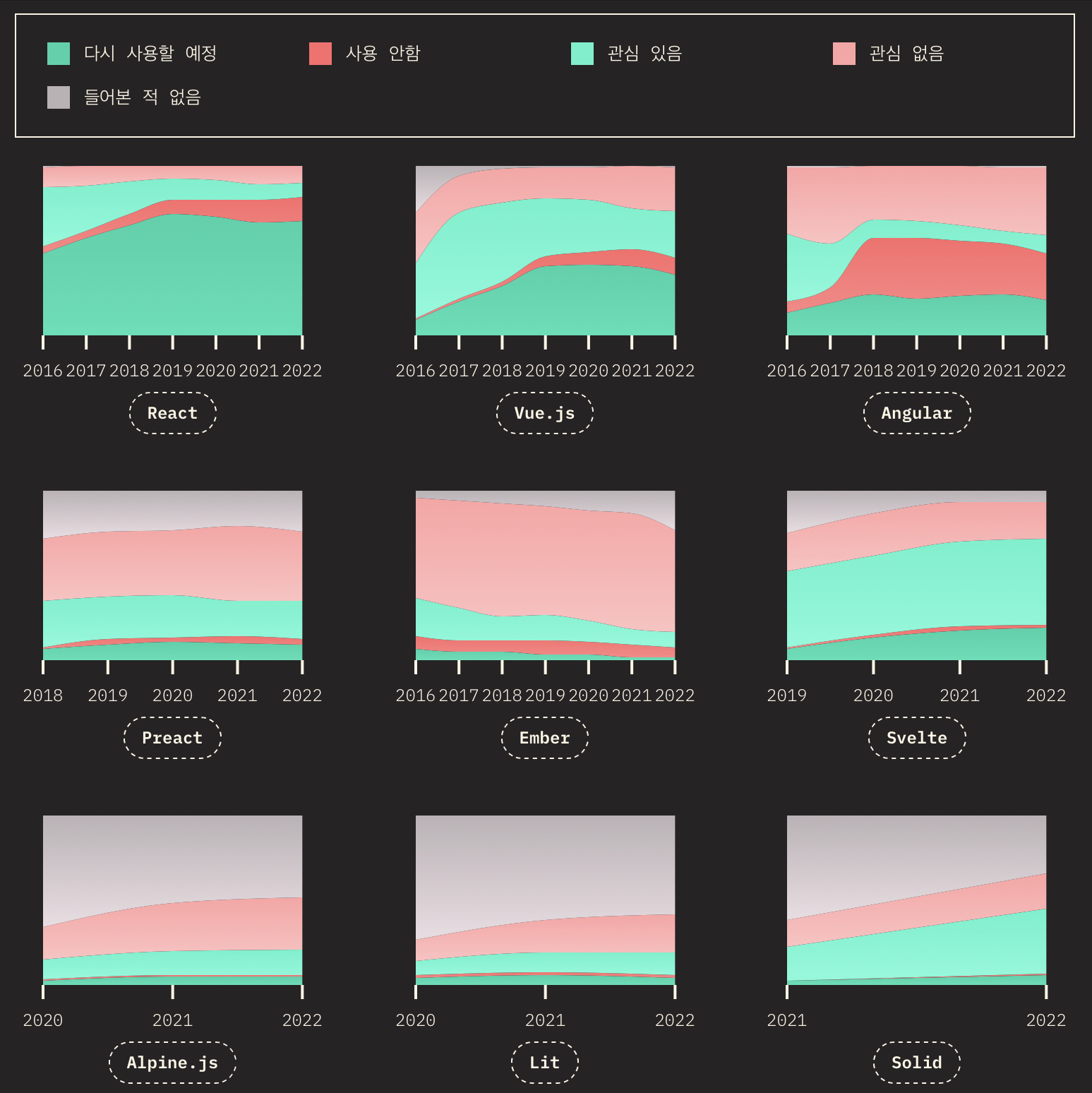Viewport: 1092px width, 1093px height.
Task: Click 2016 on Ember chart axis
Action: pyautogui.click(x=416, y=695)
